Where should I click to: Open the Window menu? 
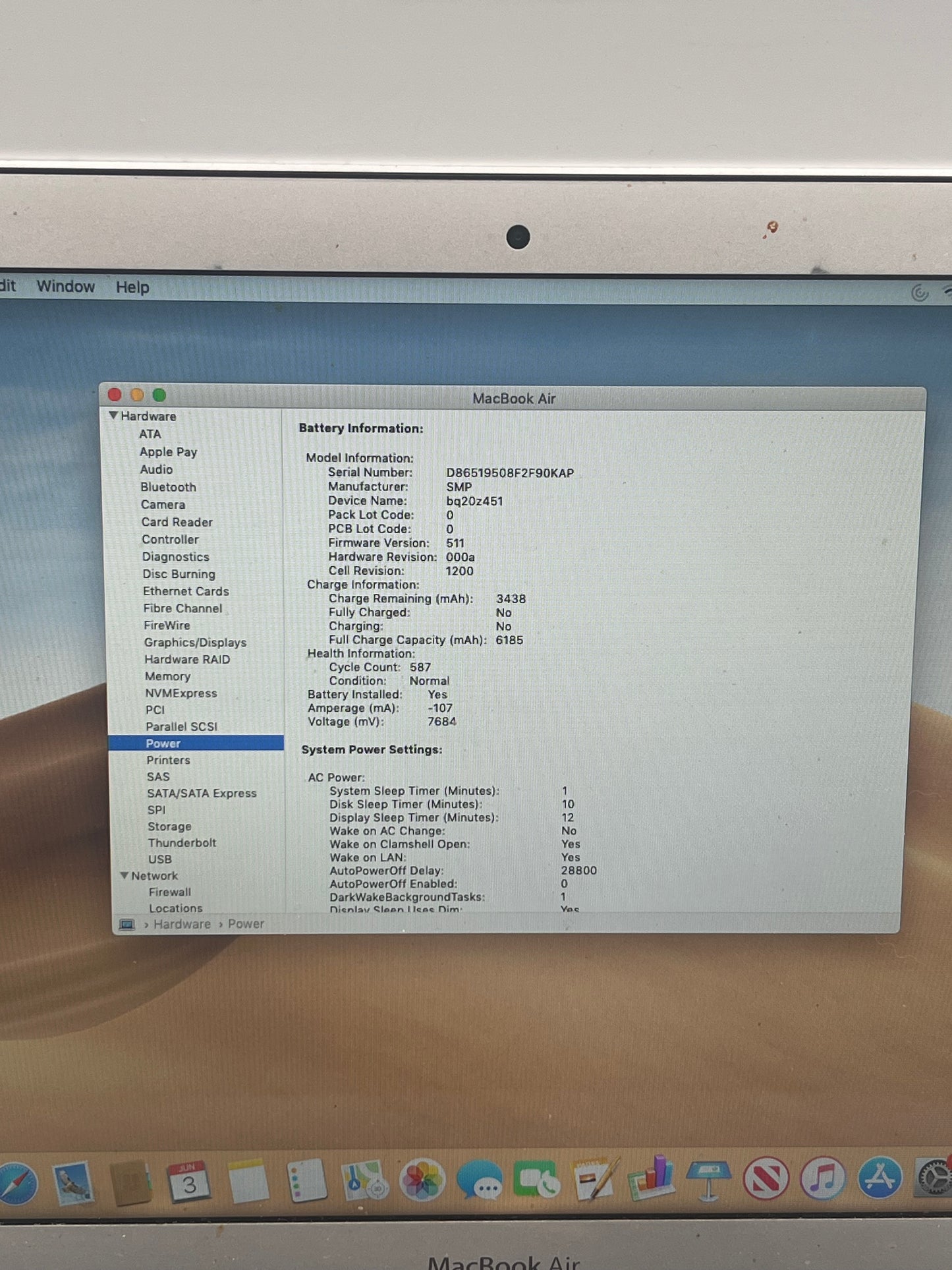click(66, 287)
